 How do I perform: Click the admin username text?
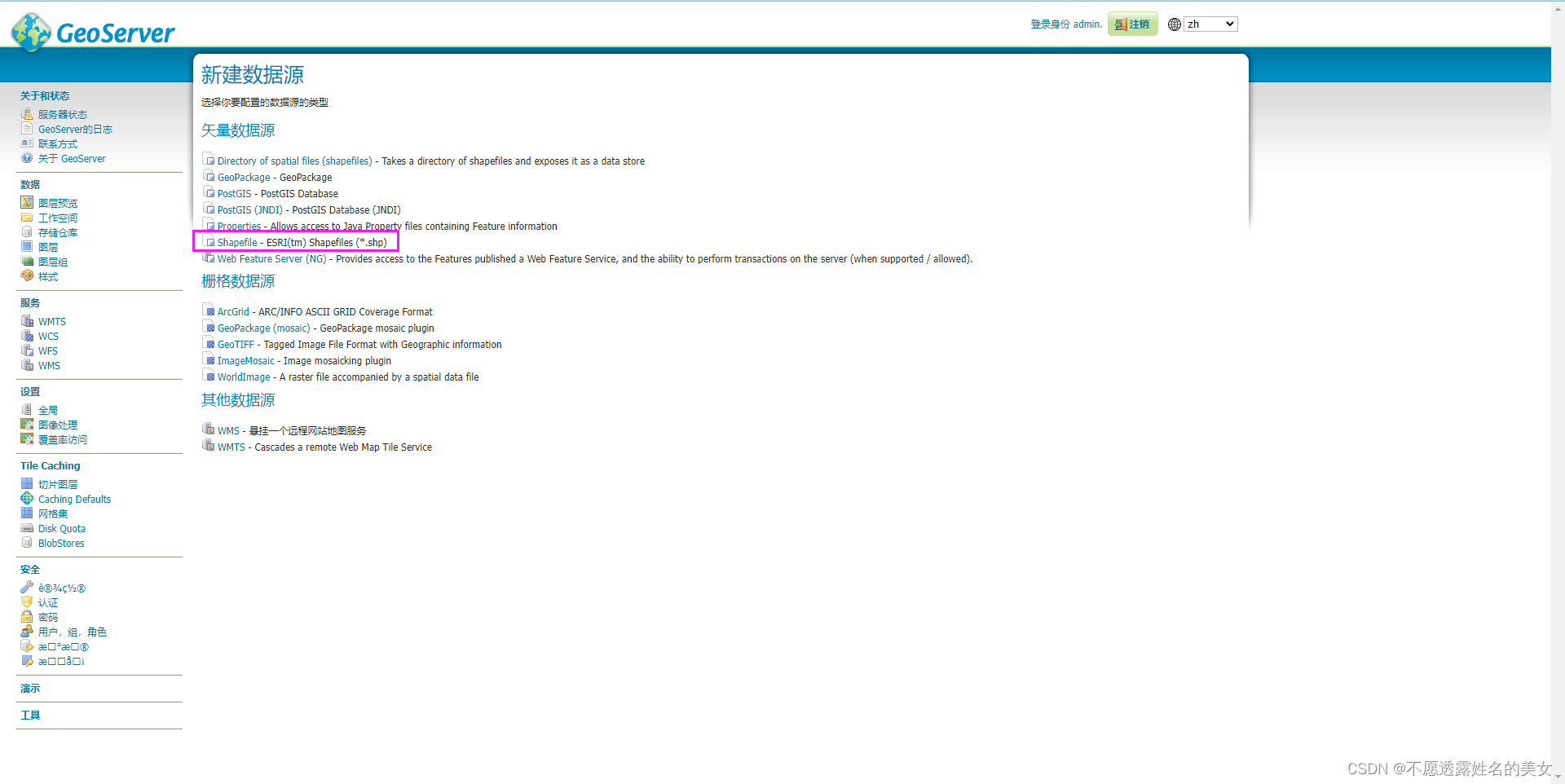[x=1087, y=24]
